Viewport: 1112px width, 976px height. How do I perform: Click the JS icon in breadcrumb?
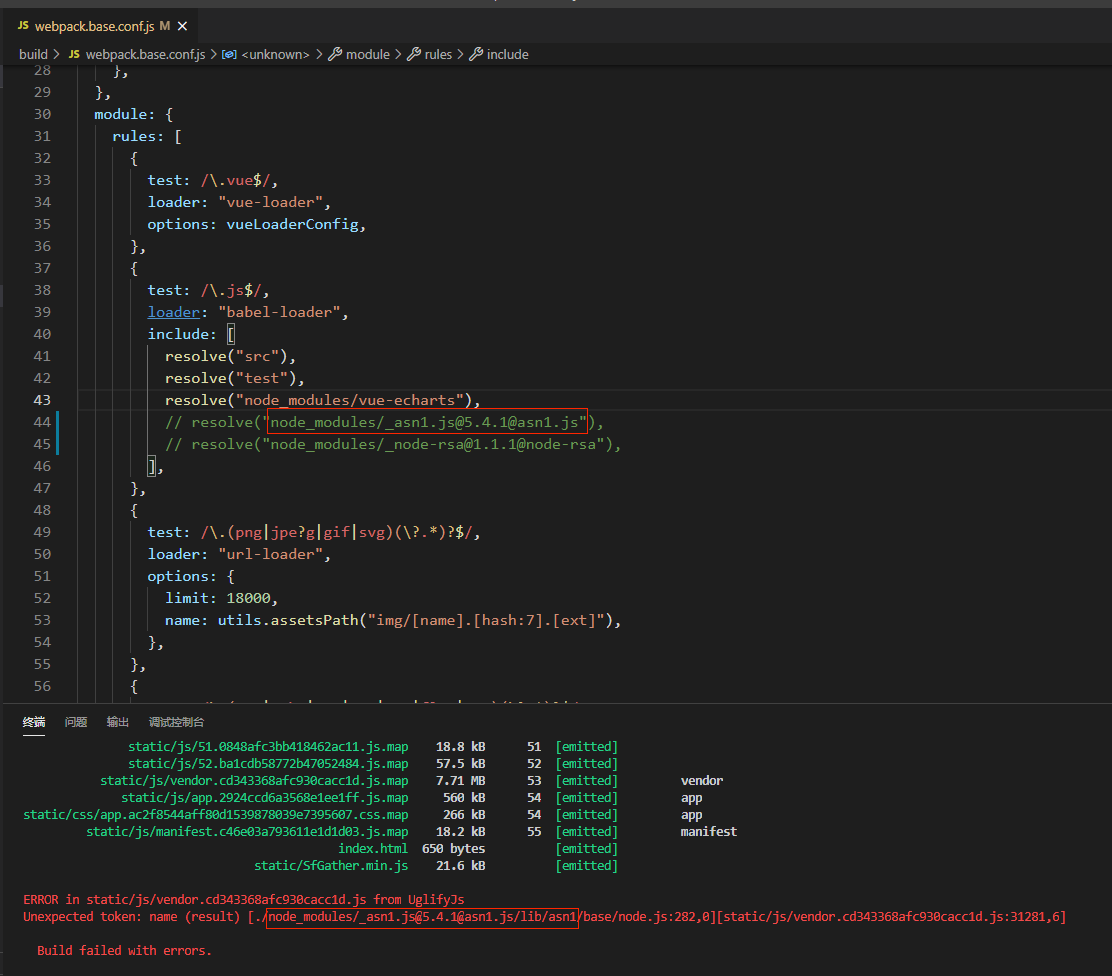74,55
